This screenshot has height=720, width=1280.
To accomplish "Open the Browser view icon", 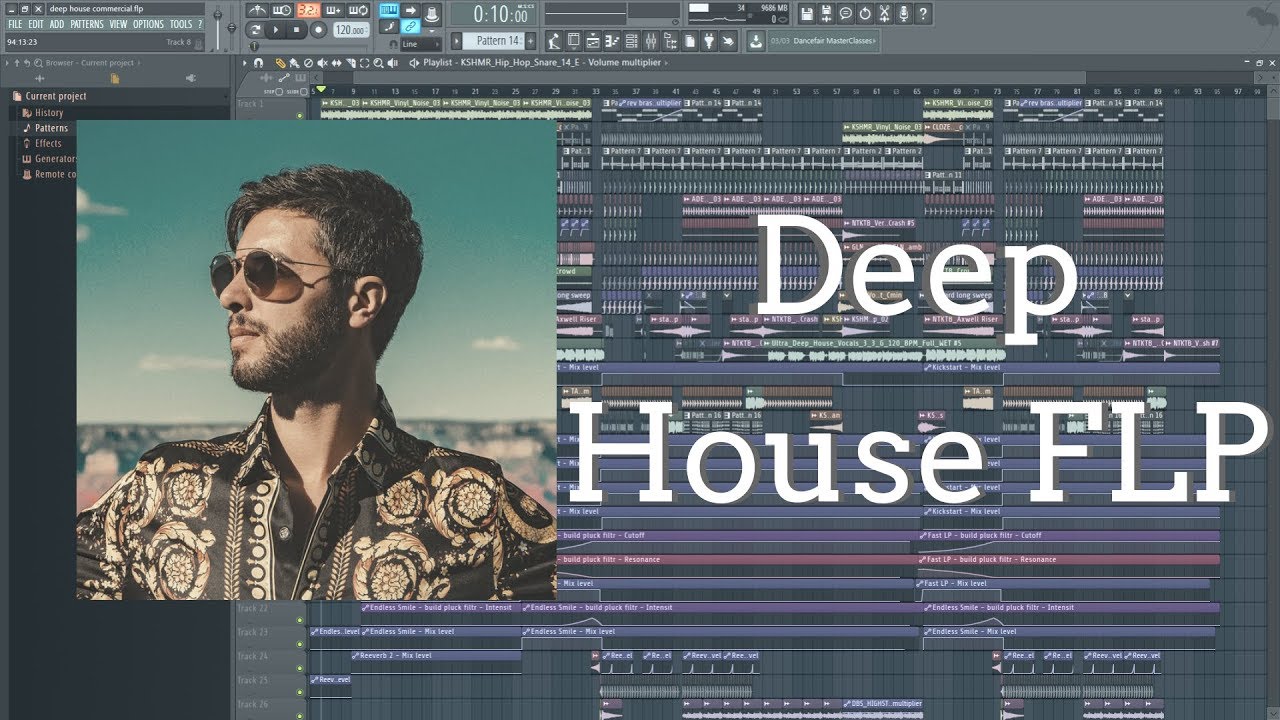I will click(x=670, y=41).
